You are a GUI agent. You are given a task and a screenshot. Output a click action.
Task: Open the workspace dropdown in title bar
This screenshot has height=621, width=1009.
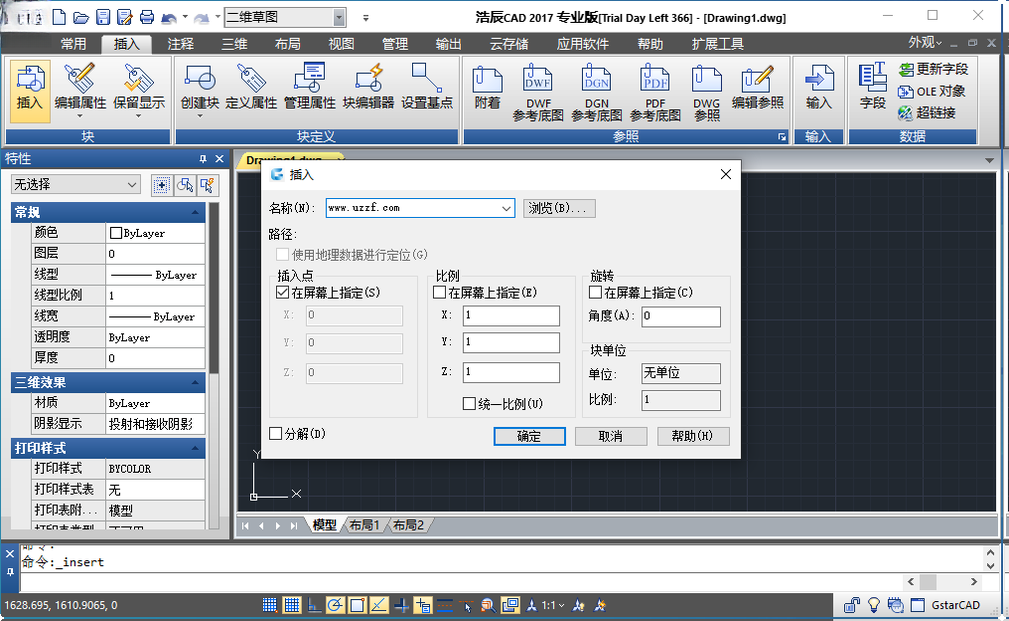[x=339, y=17]
